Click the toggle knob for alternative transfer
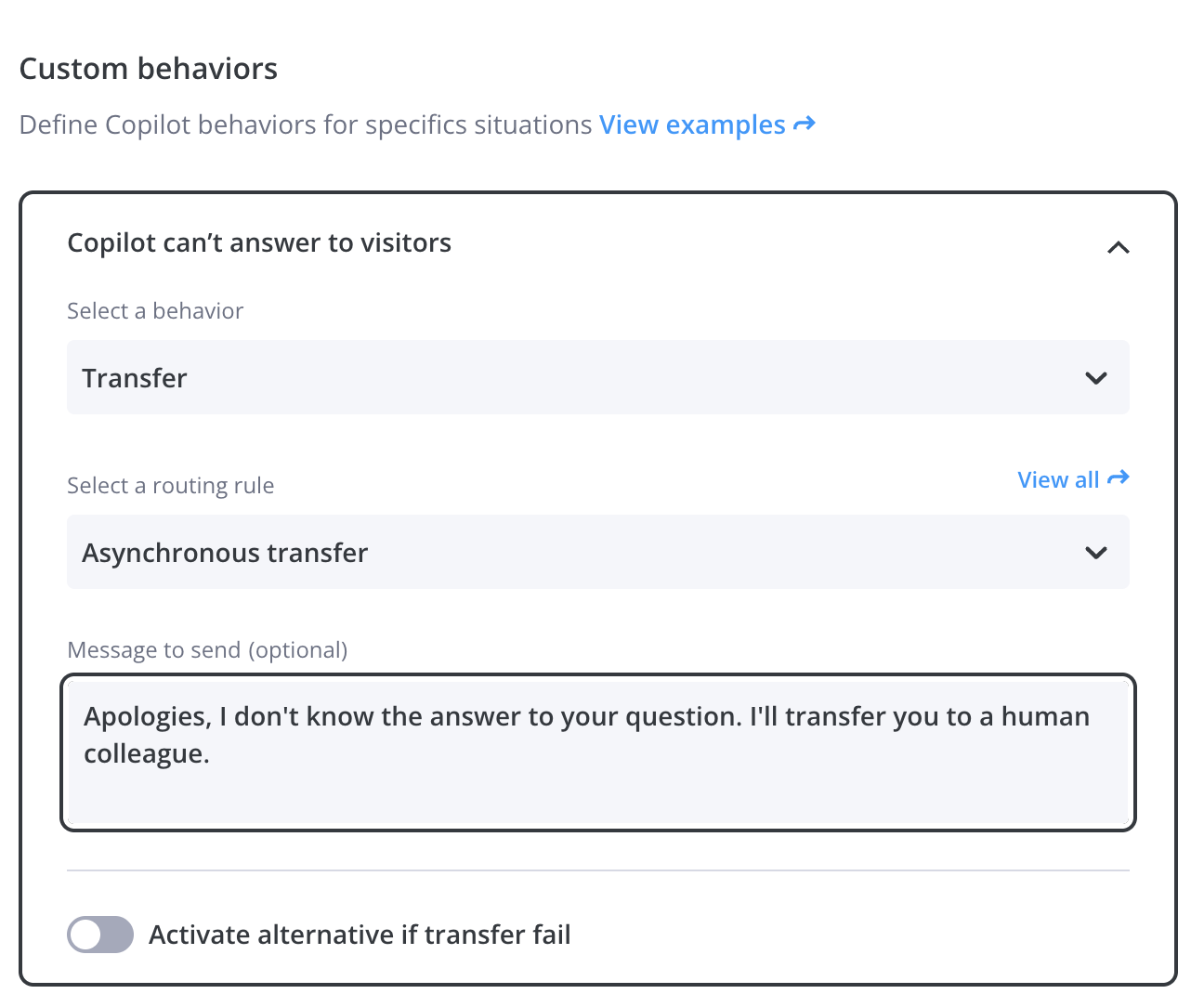Image resolution: width=1204 pixels, height=1007 pixels. pos(86,935)
